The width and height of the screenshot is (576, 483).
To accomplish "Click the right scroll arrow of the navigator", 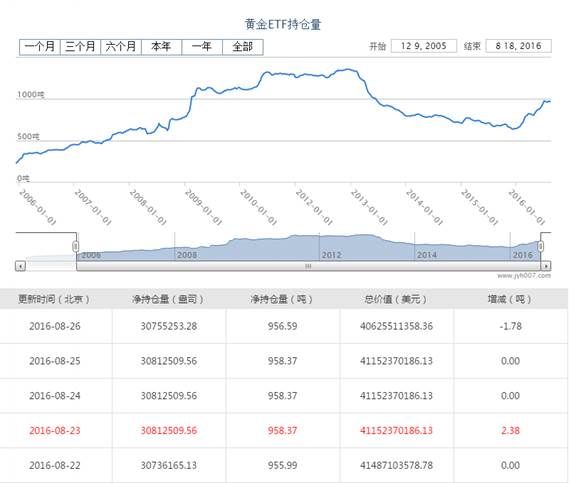I will 546,266.
